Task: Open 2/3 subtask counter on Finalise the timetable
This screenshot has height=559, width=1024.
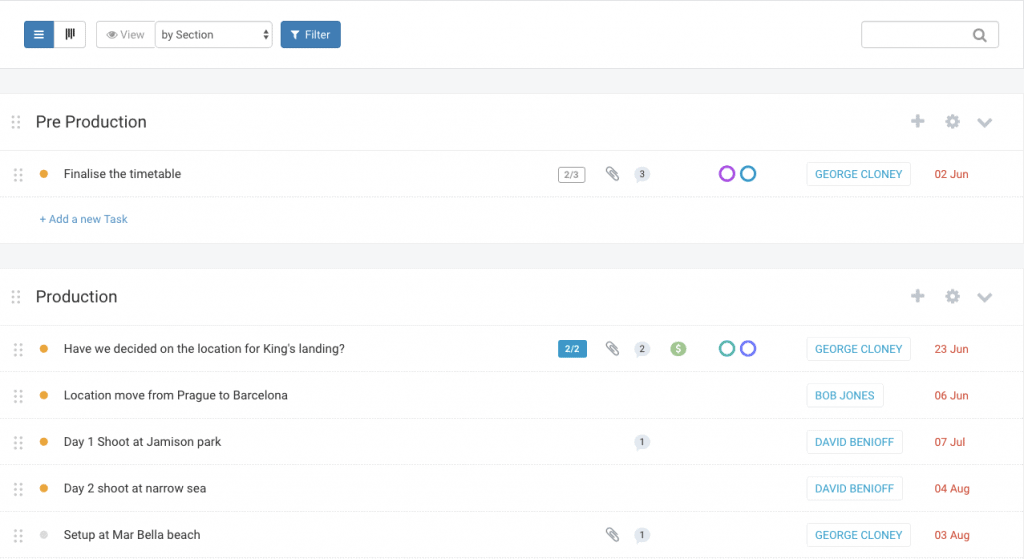Action: tap(571, 174)
